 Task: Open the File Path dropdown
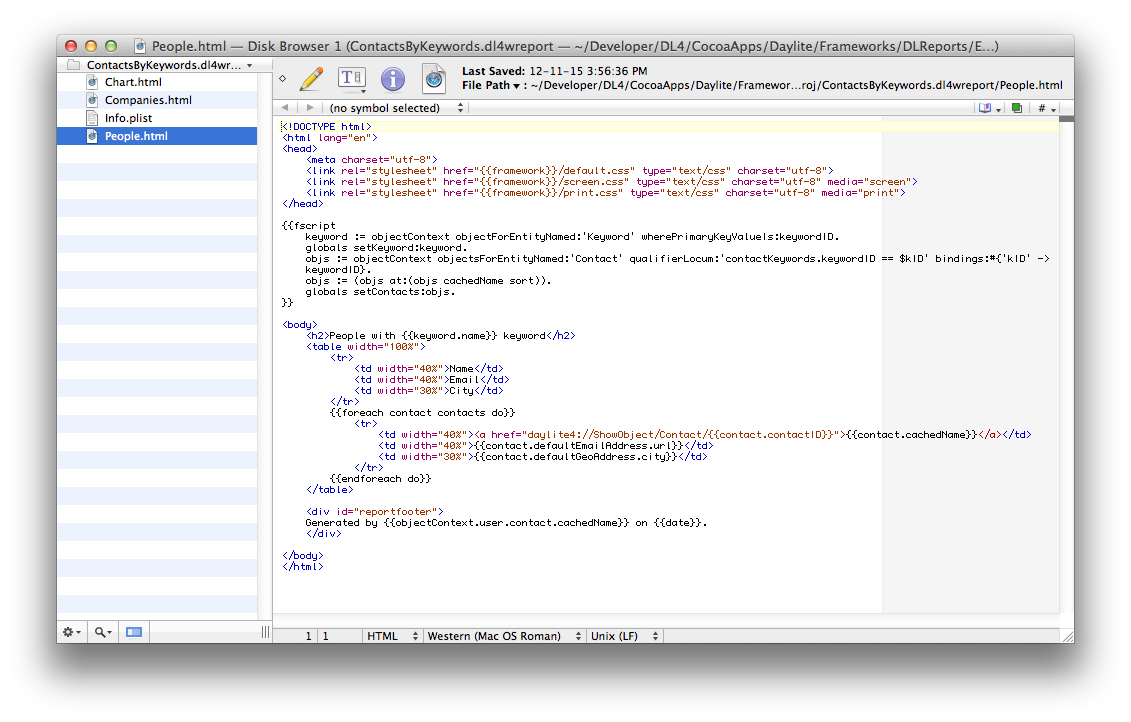point(491,85)
